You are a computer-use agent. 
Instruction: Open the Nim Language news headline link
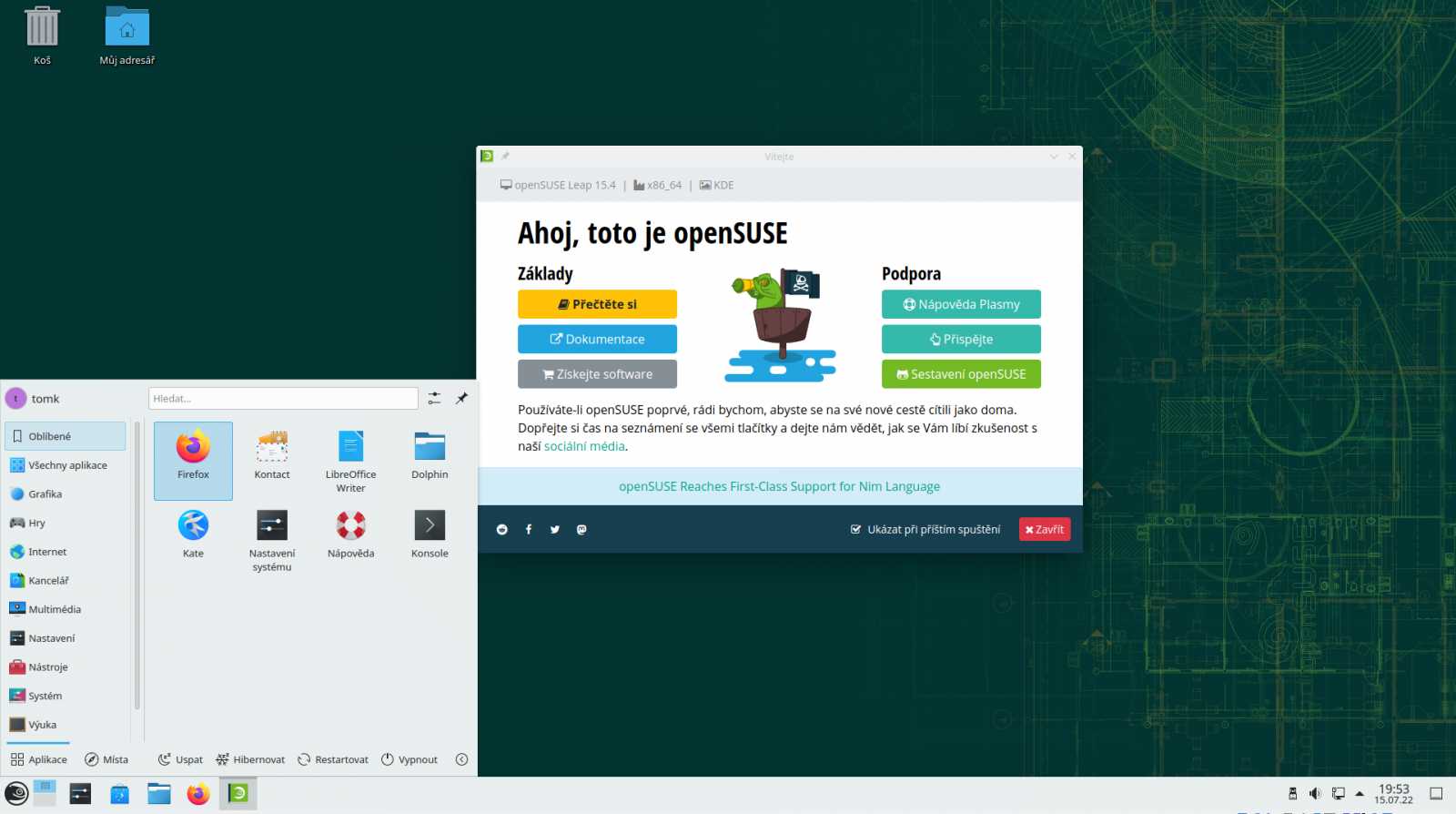[780, 486]
